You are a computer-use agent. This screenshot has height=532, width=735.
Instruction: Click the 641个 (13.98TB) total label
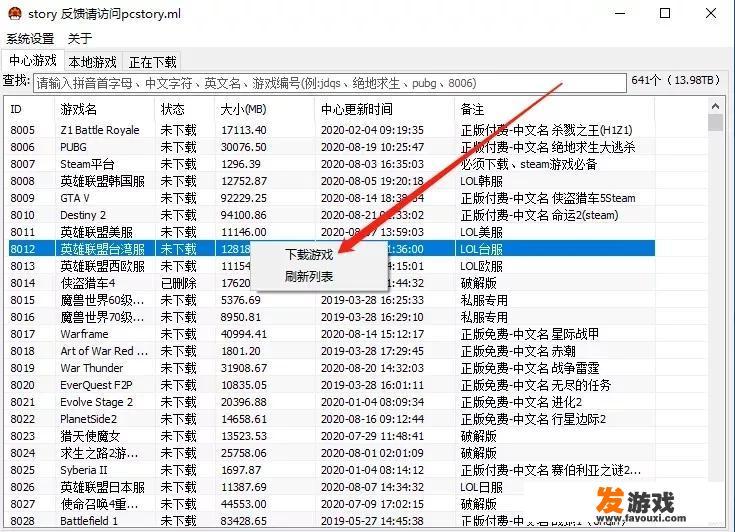coord(676,80)
